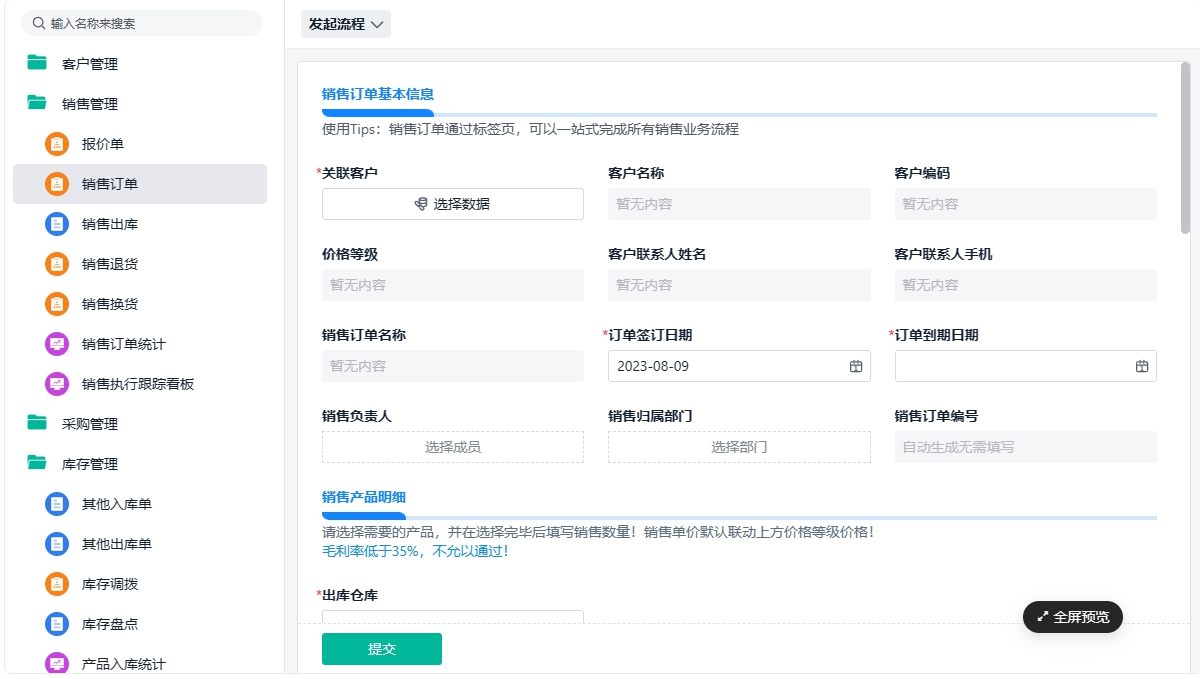The image size is (1200, 679).
Task: Click calendar icon in 订单到期日期 field
Action: point(1142,366)
